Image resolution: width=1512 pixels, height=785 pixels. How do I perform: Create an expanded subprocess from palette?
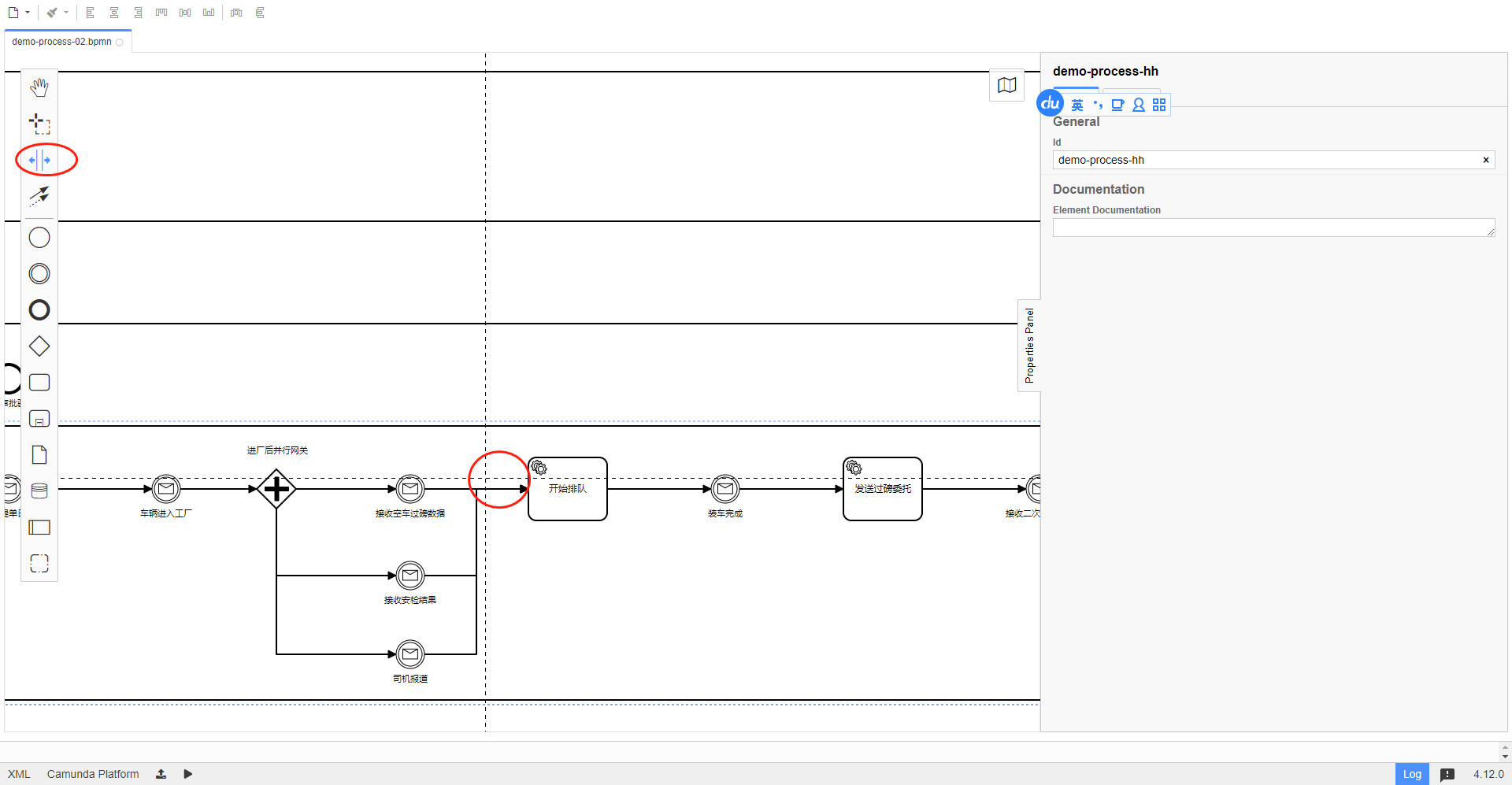click(x=39, y=418)
